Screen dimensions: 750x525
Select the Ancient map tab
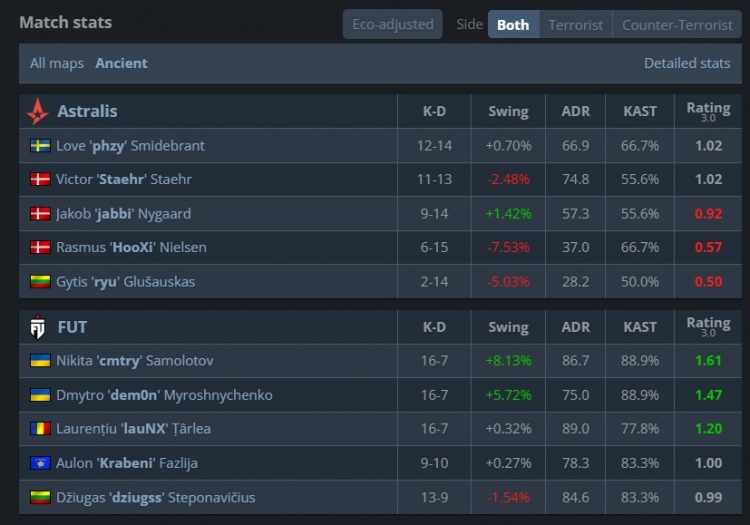121,63
